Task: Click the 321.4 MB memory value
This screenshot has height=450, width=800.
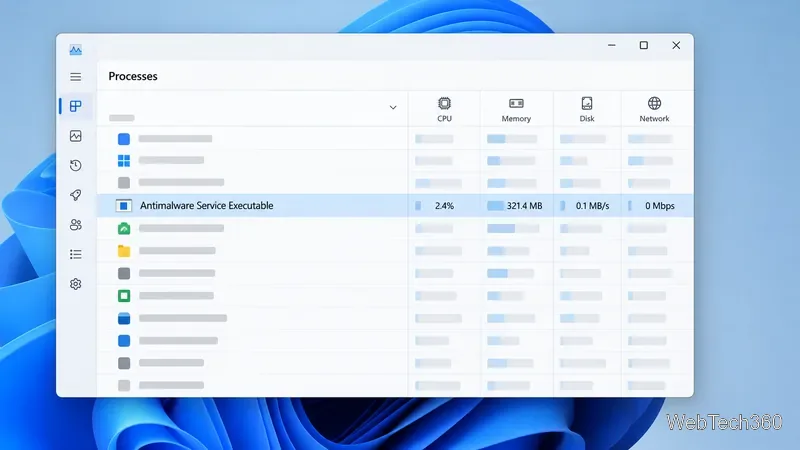Action: [524, 206]
